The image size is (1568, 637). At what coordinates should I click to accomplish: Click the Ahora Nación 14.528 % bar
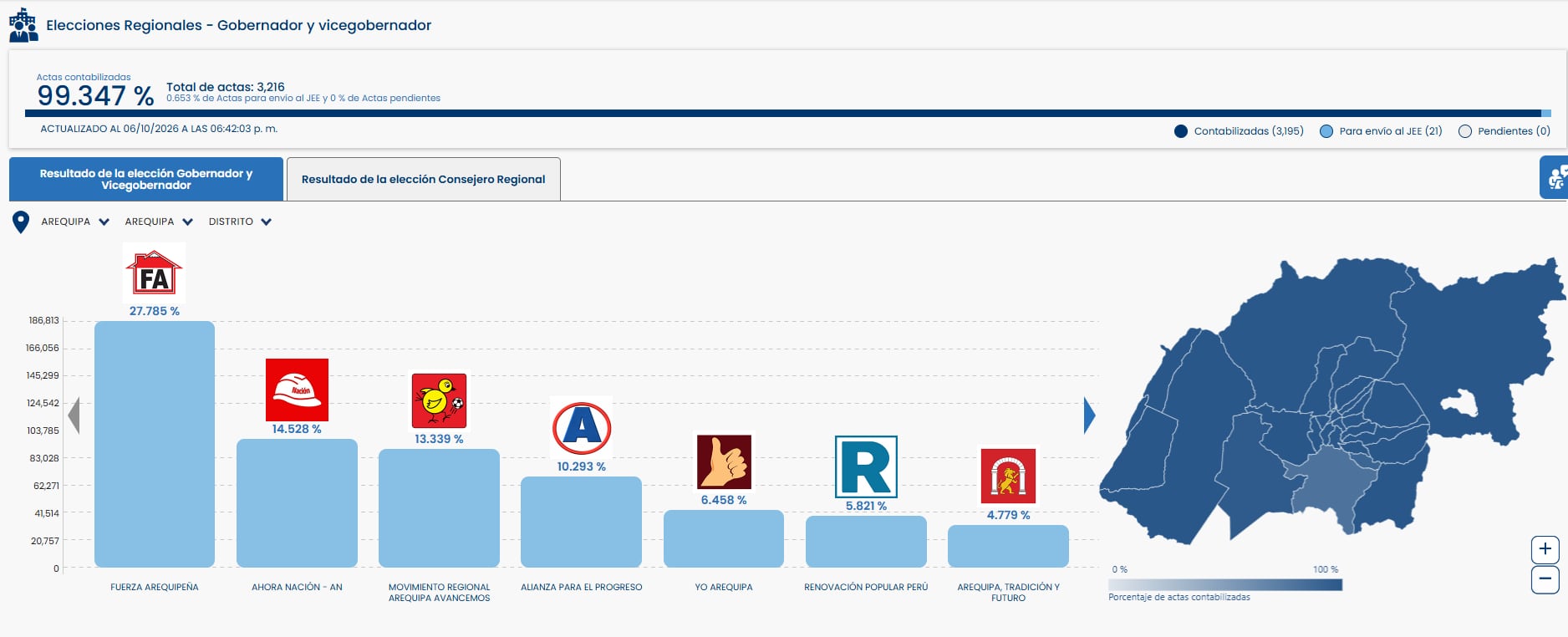click(x=297, y=503)
